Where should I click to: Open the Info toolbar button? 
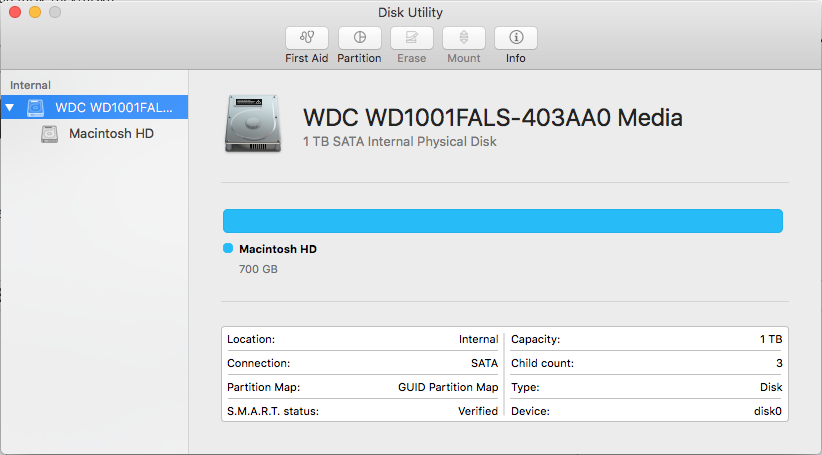(x=516, y=38)
